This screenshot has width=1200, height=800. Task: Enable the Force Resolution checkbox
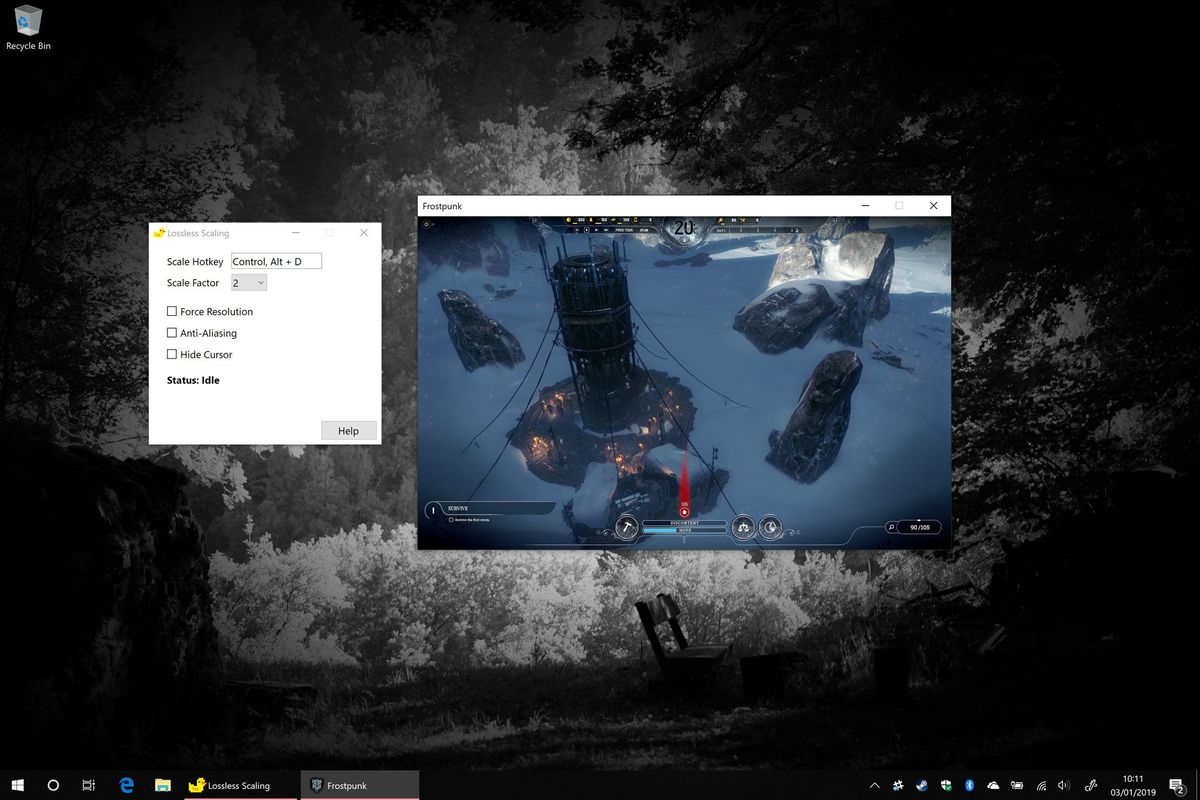171,311
